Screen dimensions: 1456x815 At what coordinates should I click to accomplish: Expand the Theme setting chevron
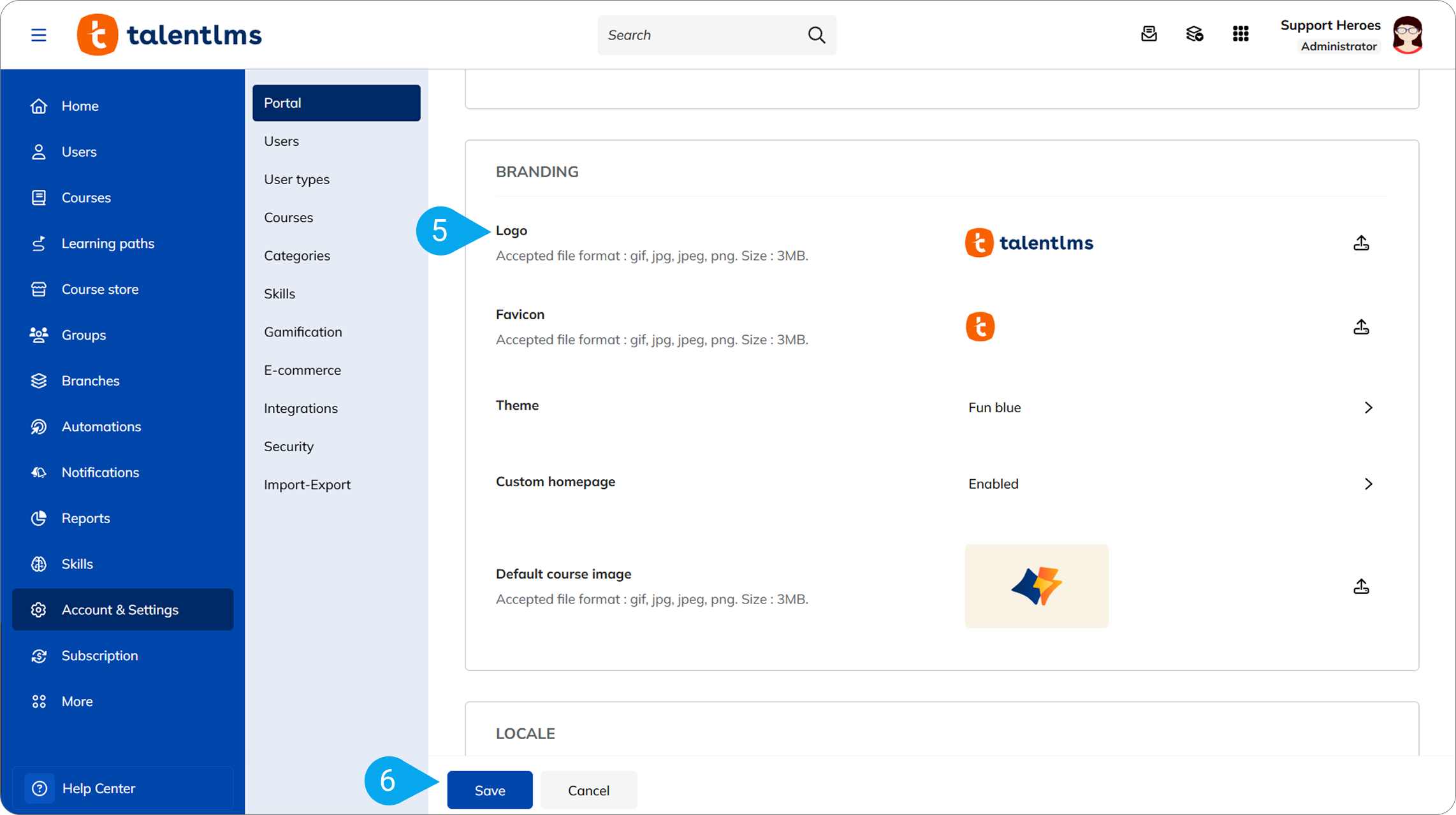pos(1368,408)
